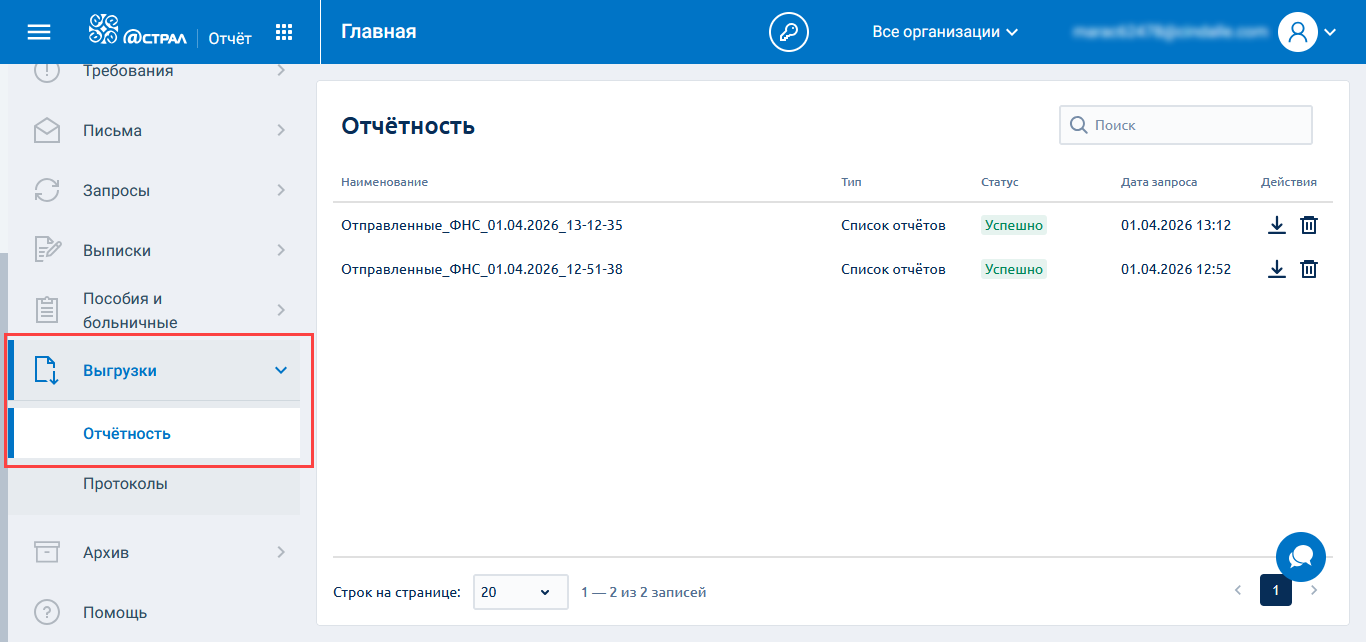The height and width of the screenshot is (642, 1366).
Task: Collapse the Выгрузки section
Action: tap(280, 371)
